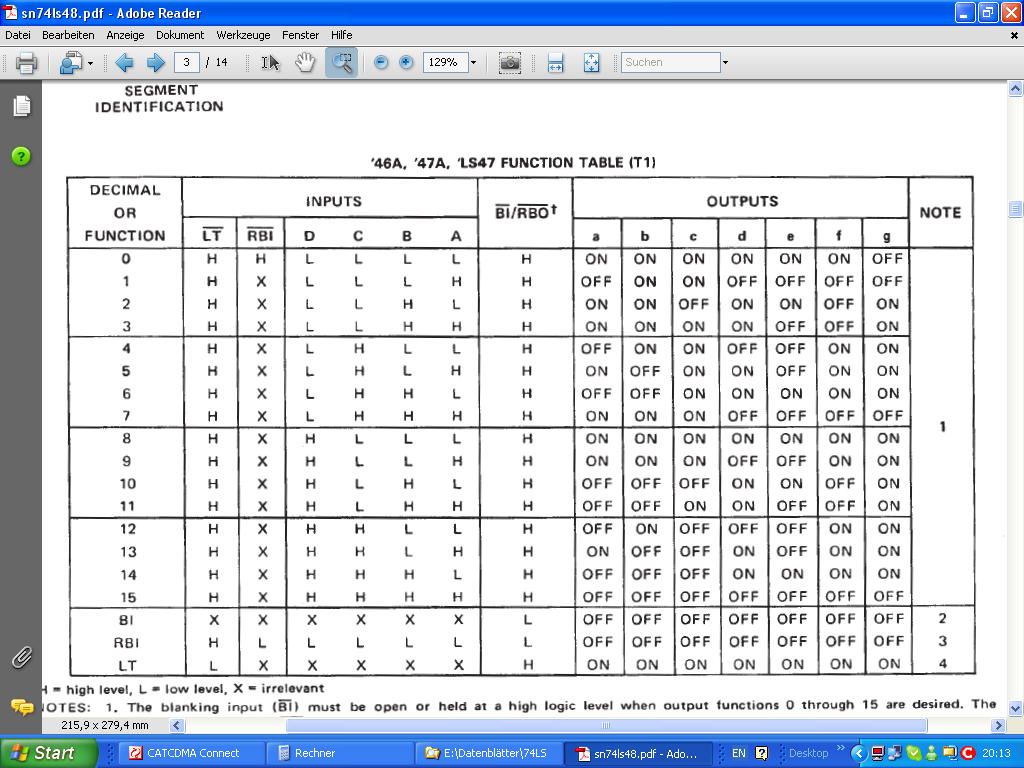This screenshot has height=768, width=1024.
Task: Click the green shield tray icon
Action: click(x=914, y=754)
